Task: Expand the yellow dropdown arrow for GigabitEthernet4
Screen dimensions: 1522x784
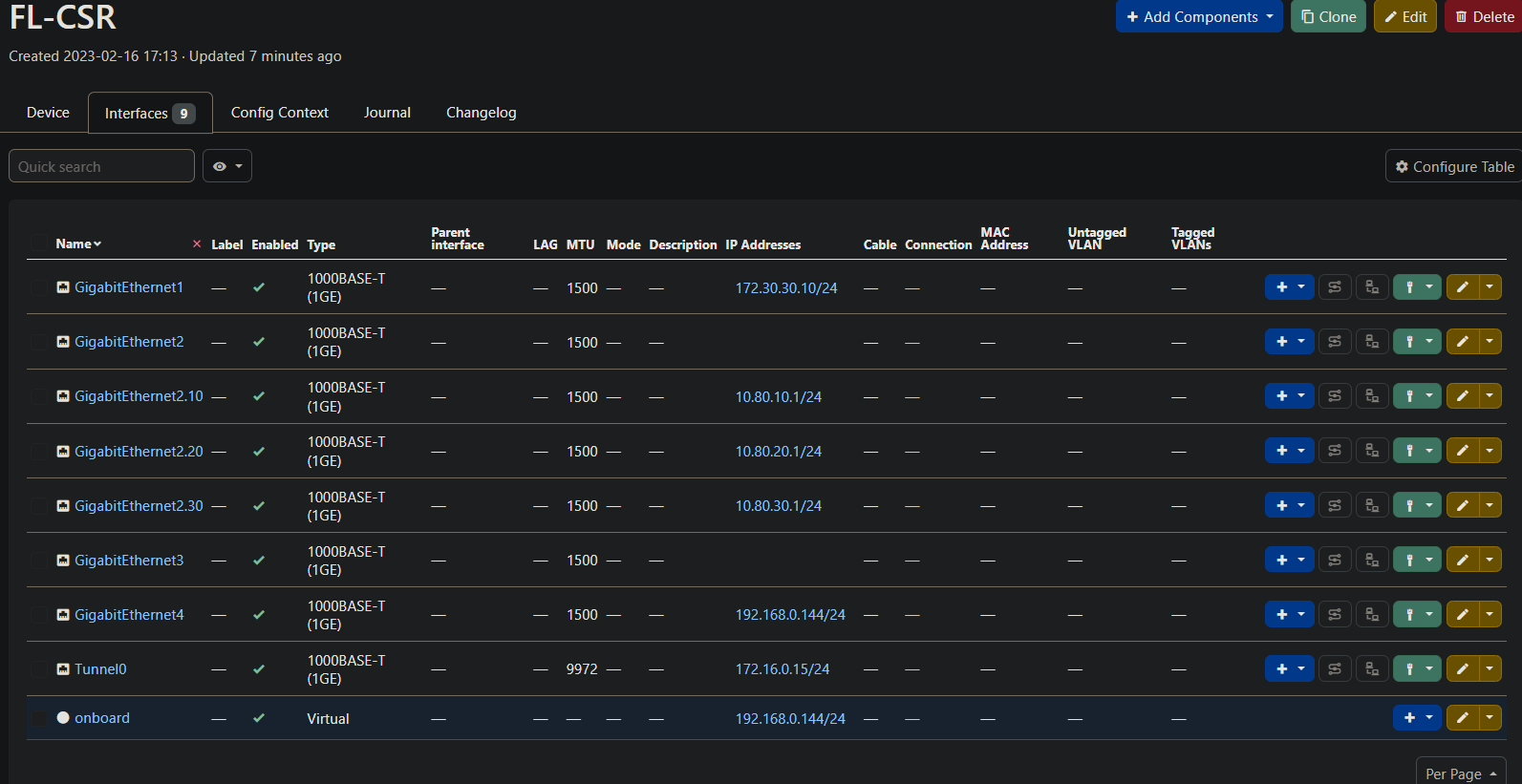Action: pyautogui.click(x=1490, y=614)
